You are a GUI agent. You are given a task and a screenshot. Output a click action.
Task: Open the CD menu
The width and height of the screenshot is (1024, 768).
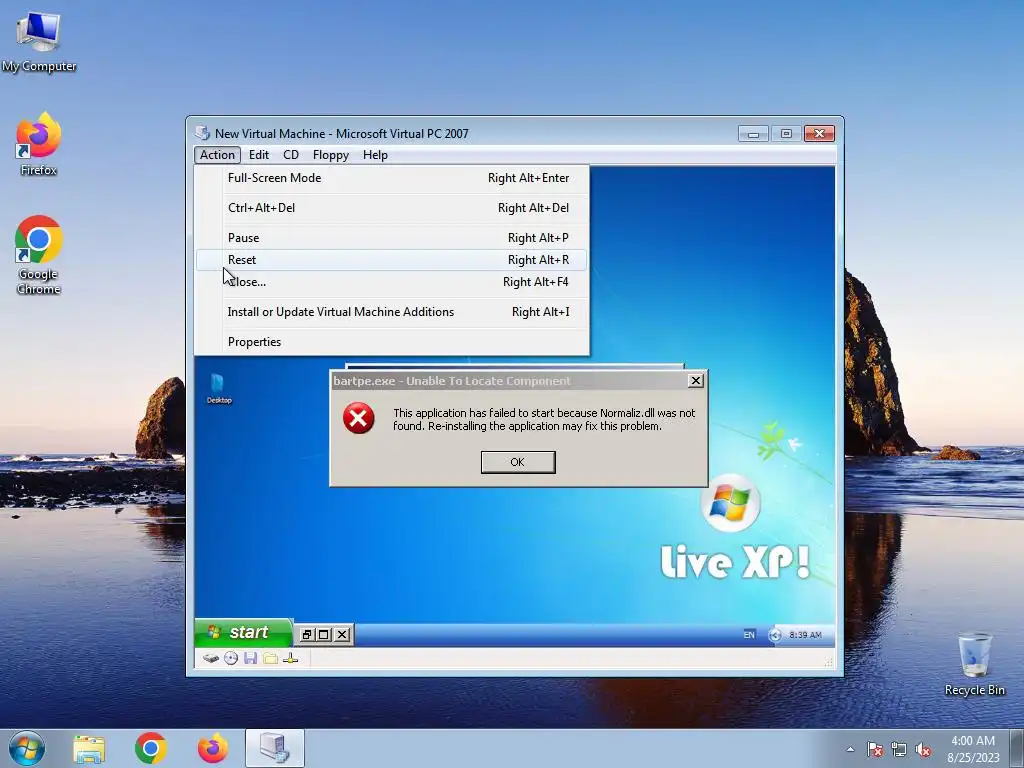click(x=291, y=155)
